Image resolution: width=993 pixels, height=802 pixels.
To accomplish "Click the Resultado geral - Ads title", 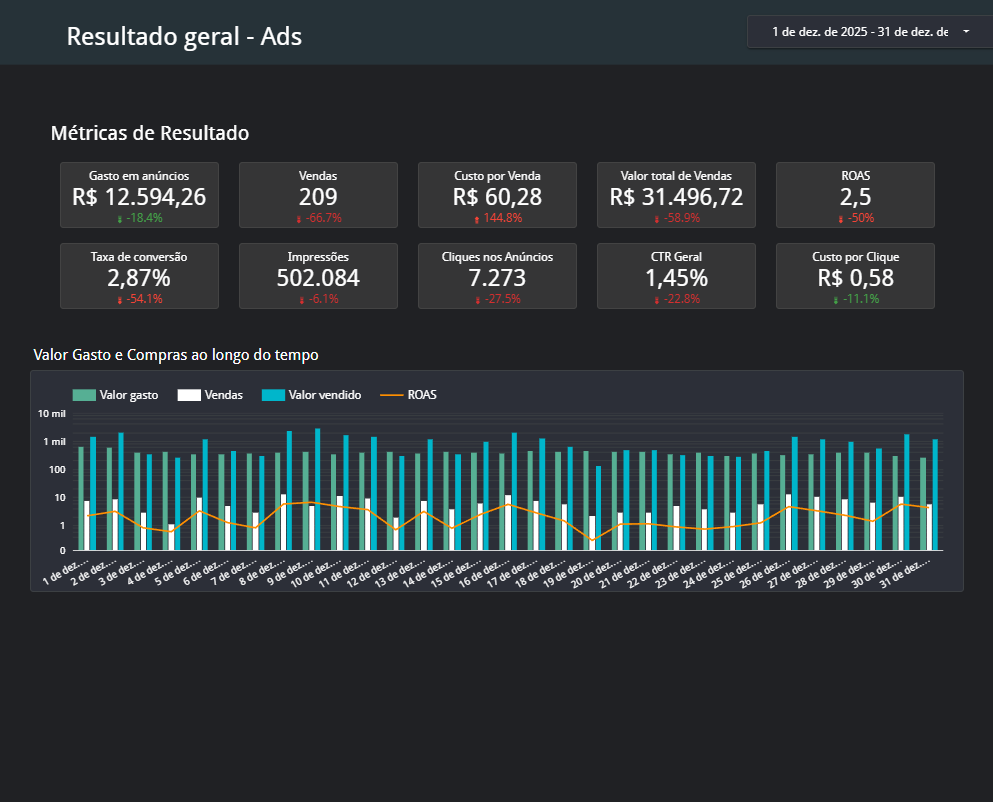I will pos(184,36).
